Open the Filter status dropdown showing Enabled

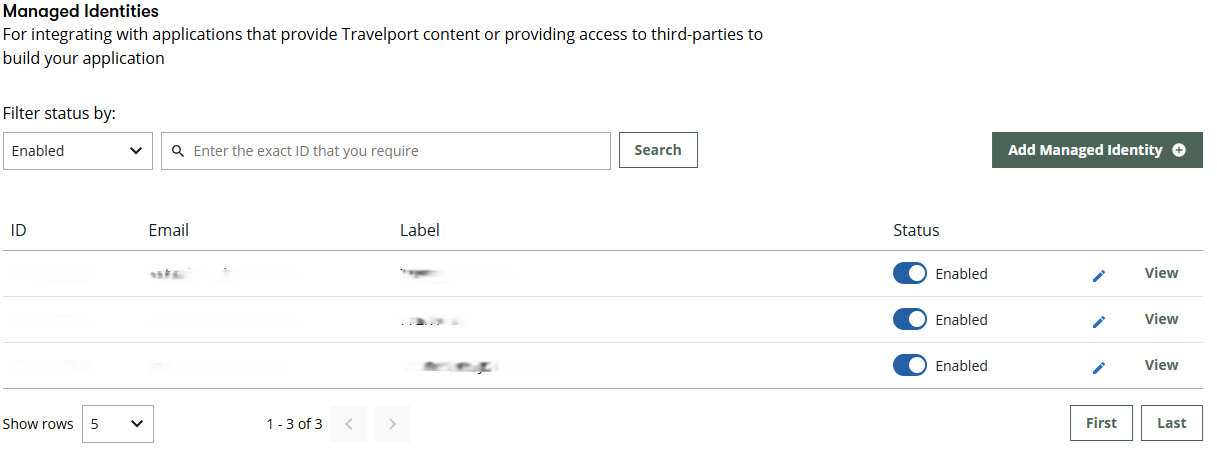[78, 151]
